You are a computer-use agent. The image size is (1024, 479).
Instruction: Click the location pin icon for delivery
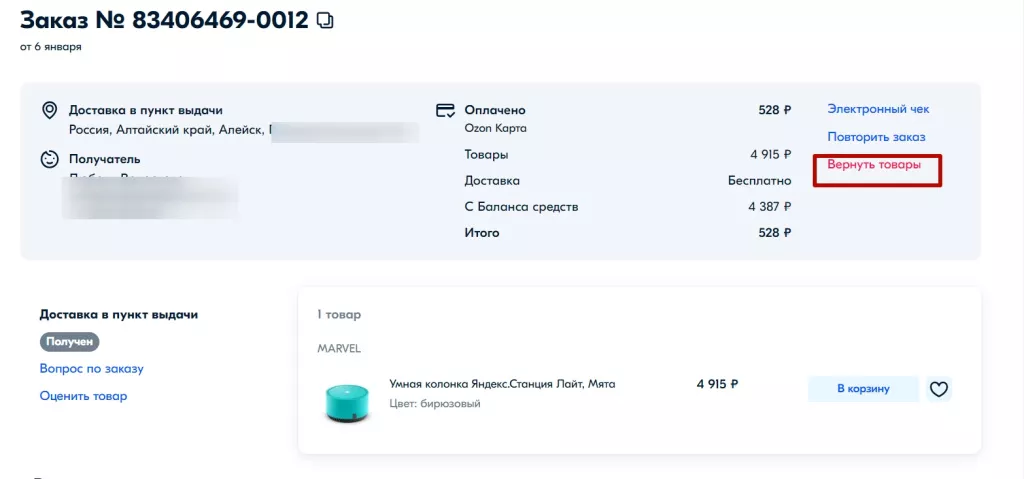[x=49, y=110]
